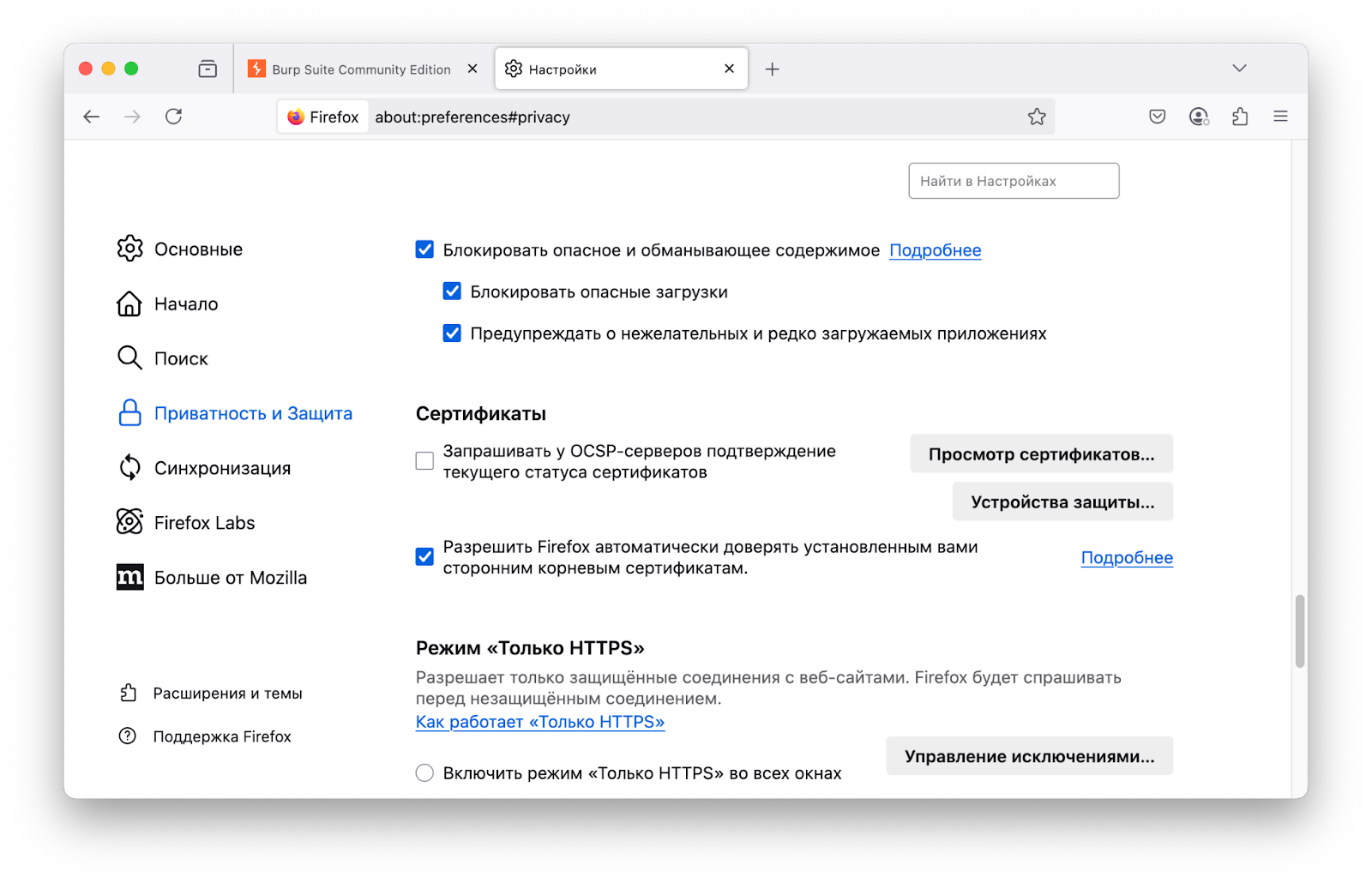Viewport: 1372px width, 883px height.
Task: Uncheck Блокировать опасное и обманывающее содержимое
Action: [x=424, y=249]
